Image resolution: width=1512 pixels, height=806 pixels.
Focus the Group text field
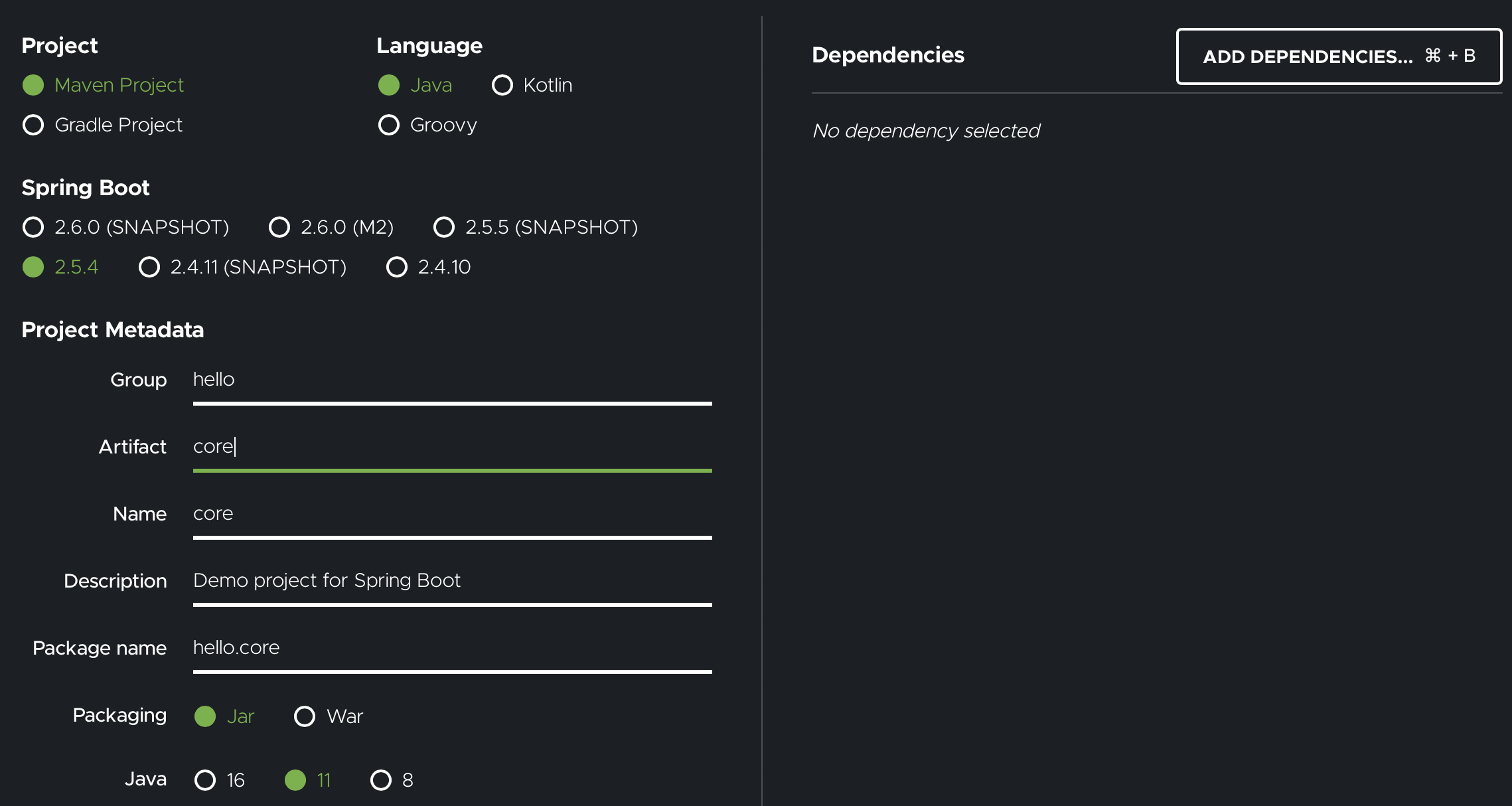coord(451,380)
